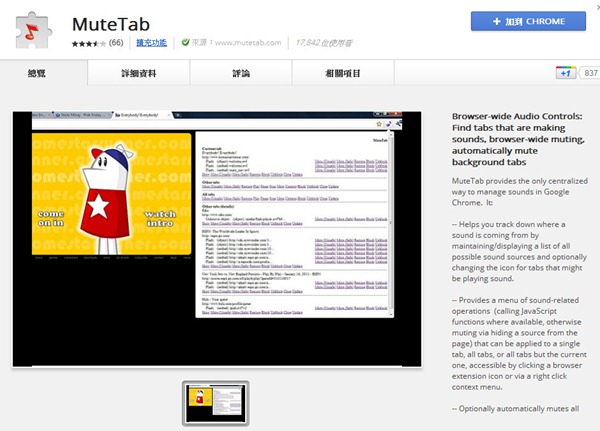Click the MuteTab title heading
Image resolution: width=600 pixels, height=431 pixels.
(x=111, y=24)
